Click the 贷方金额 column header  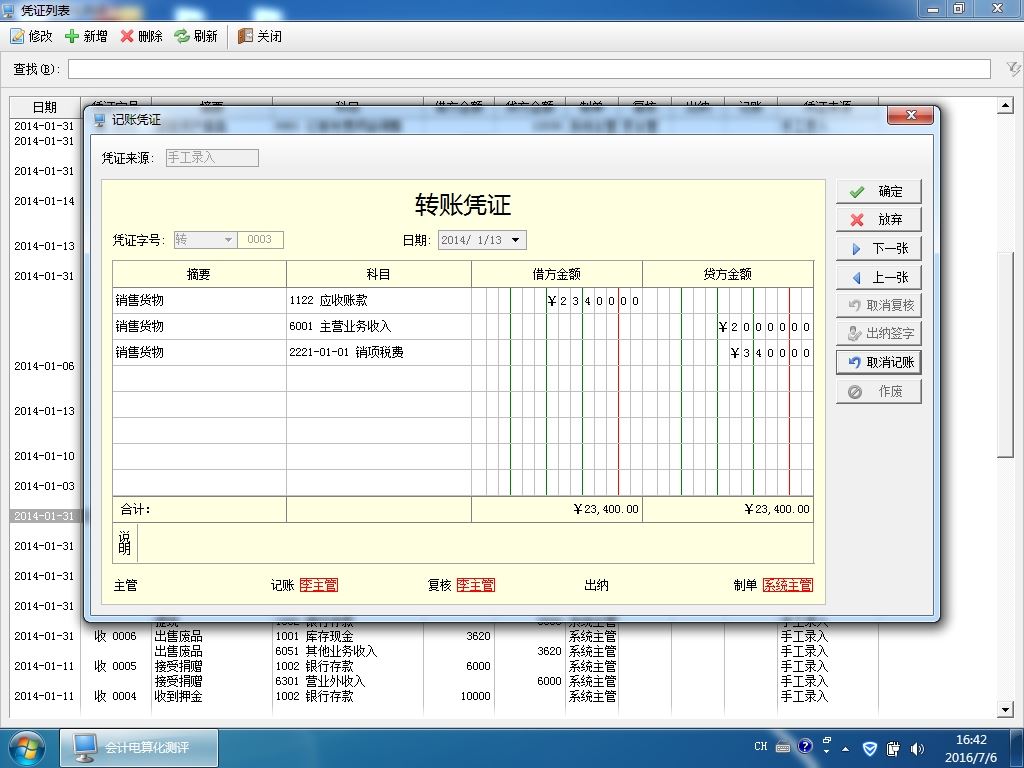[x=728, y=274]
